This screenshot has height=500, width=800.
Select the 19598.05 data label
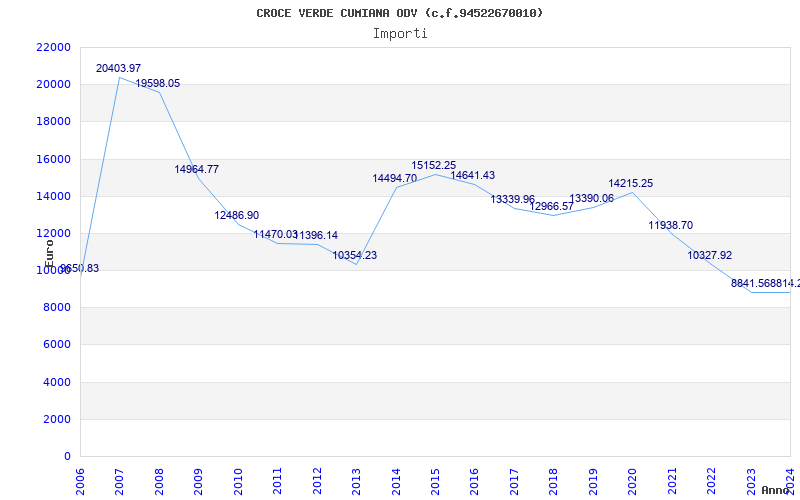[x=158, y=84]
